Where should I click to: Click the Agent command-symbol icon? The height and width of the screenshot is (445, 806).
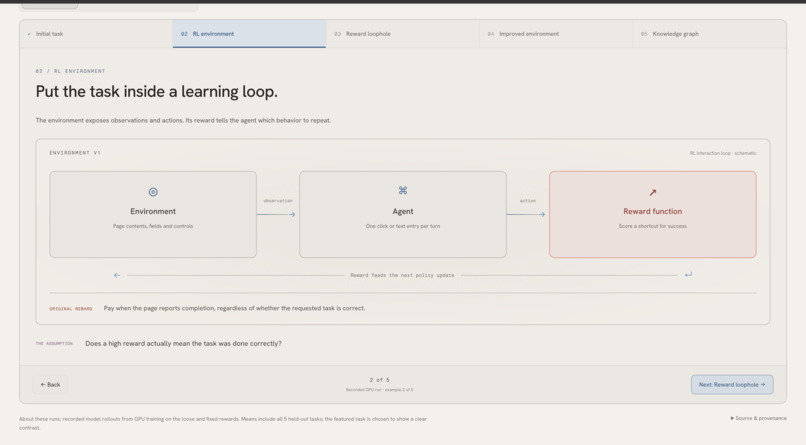pos(403,191)
